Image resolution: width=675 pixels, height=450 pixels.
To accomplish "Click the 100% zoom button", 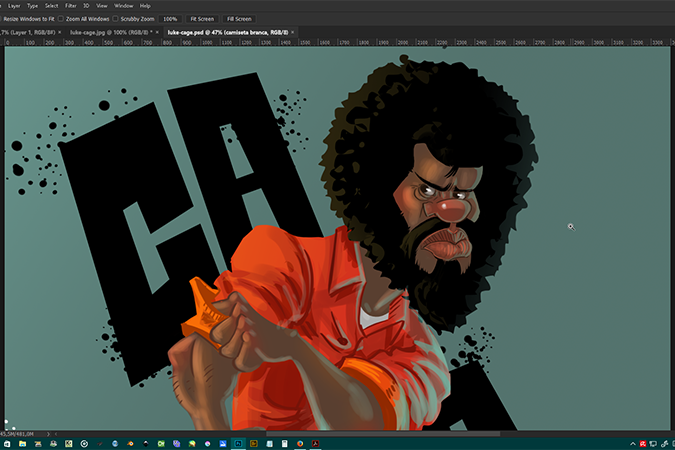I will click(170, 19).
